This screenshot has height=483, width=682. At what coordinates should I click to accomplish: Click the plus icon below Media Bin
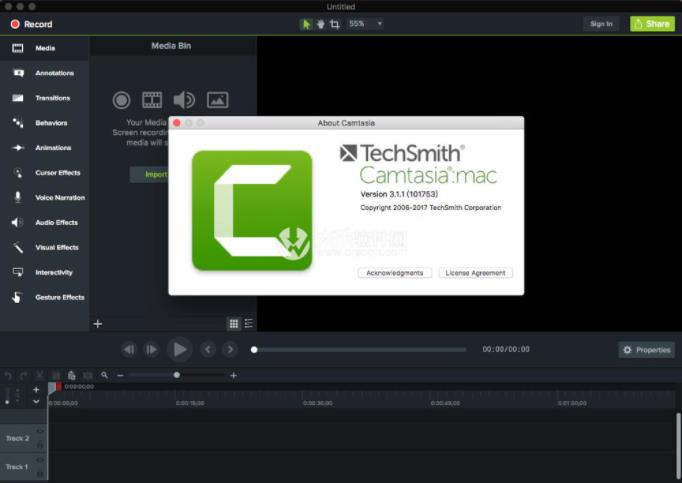(x=98, y=323)
